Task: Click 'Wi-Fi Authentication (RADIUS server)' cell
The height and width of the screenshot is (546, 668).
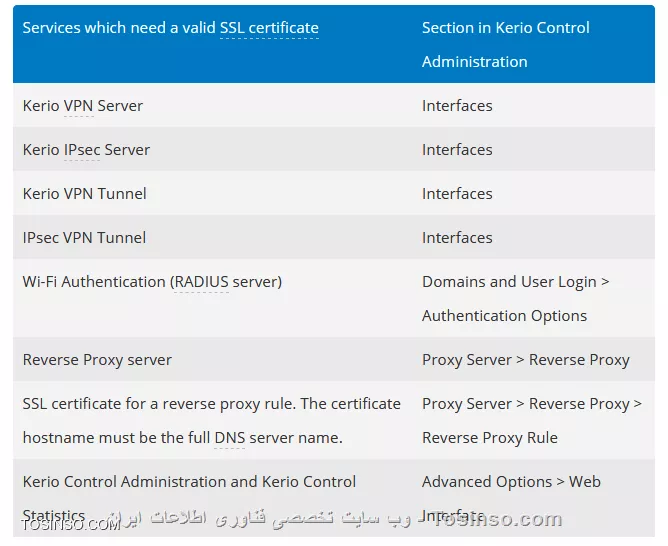Action: (152, 282)
